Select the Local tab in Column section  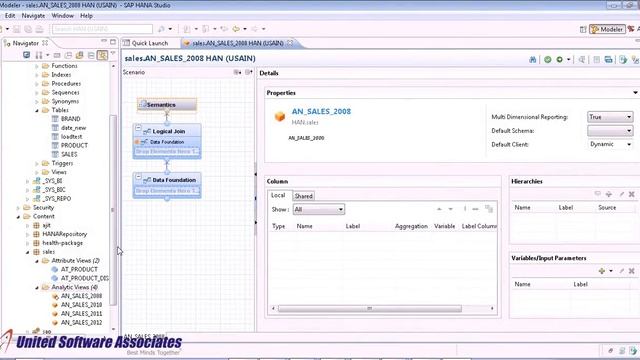click(x=278, y=195)
